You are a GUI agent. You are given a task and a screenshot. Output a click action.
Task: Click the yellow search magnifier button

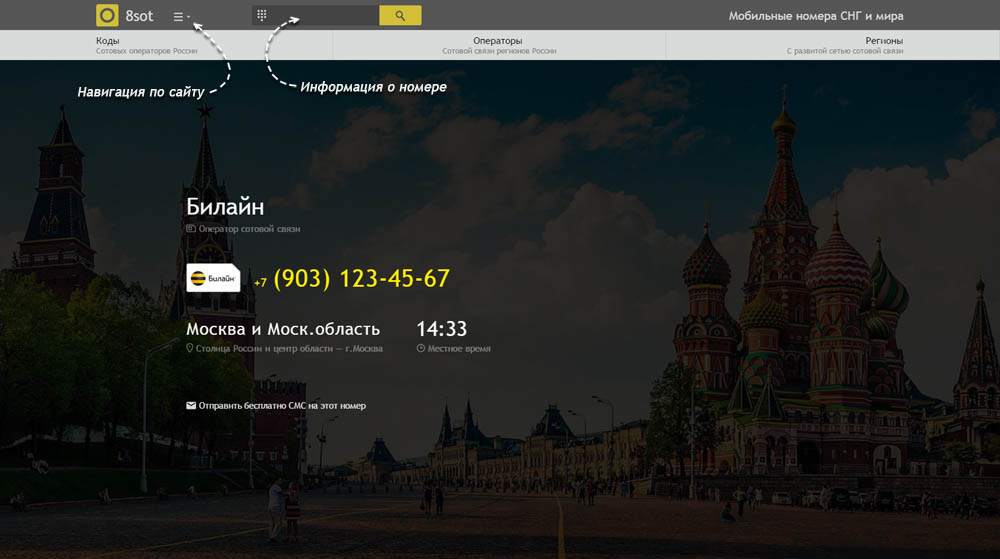[x=400, y=15]
